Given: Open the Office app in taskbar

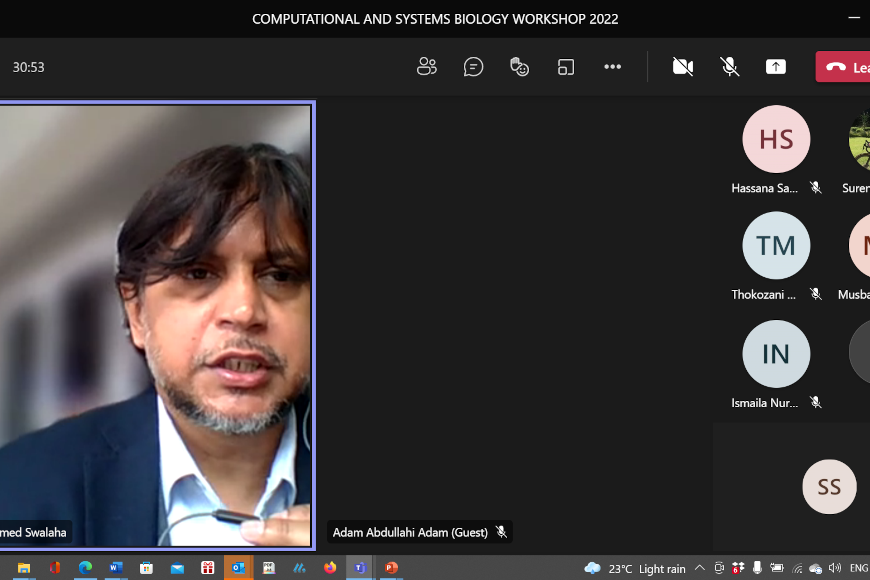Looking at the screenshot, I should coord(54,568).
